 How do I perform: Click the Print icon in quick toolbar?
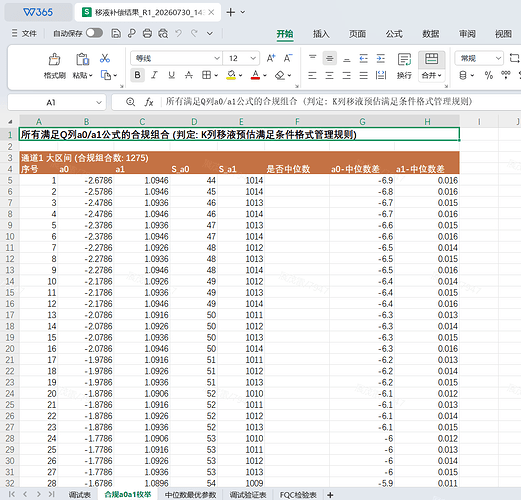click(147, 33)
